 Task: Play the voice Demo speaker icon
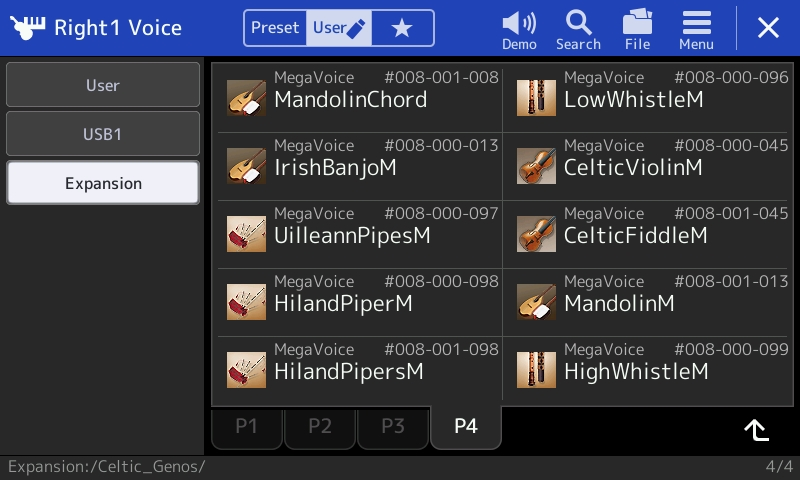tap(519, 23)
